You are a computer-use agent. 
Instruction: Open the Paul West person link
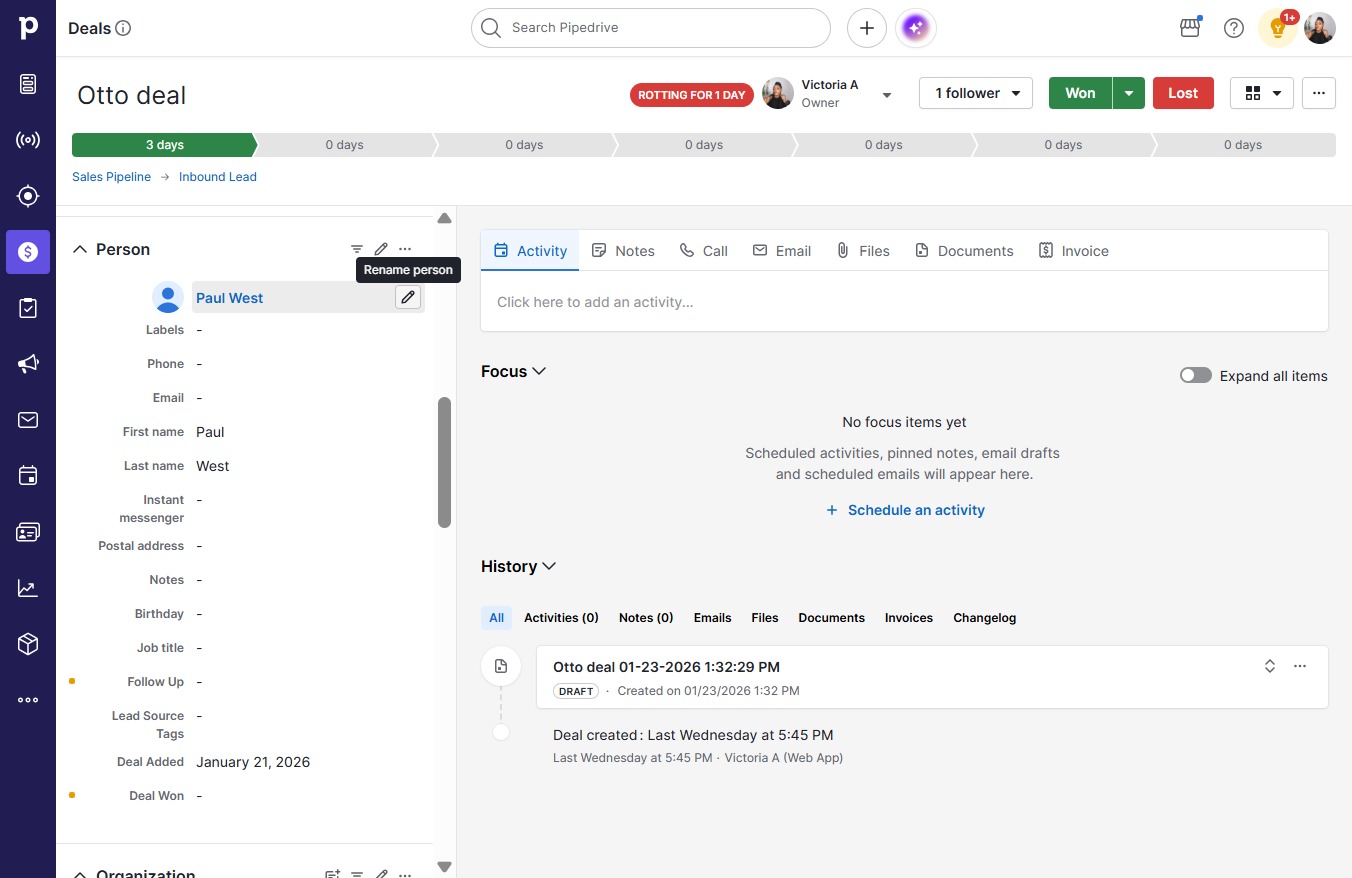(230, 298)
